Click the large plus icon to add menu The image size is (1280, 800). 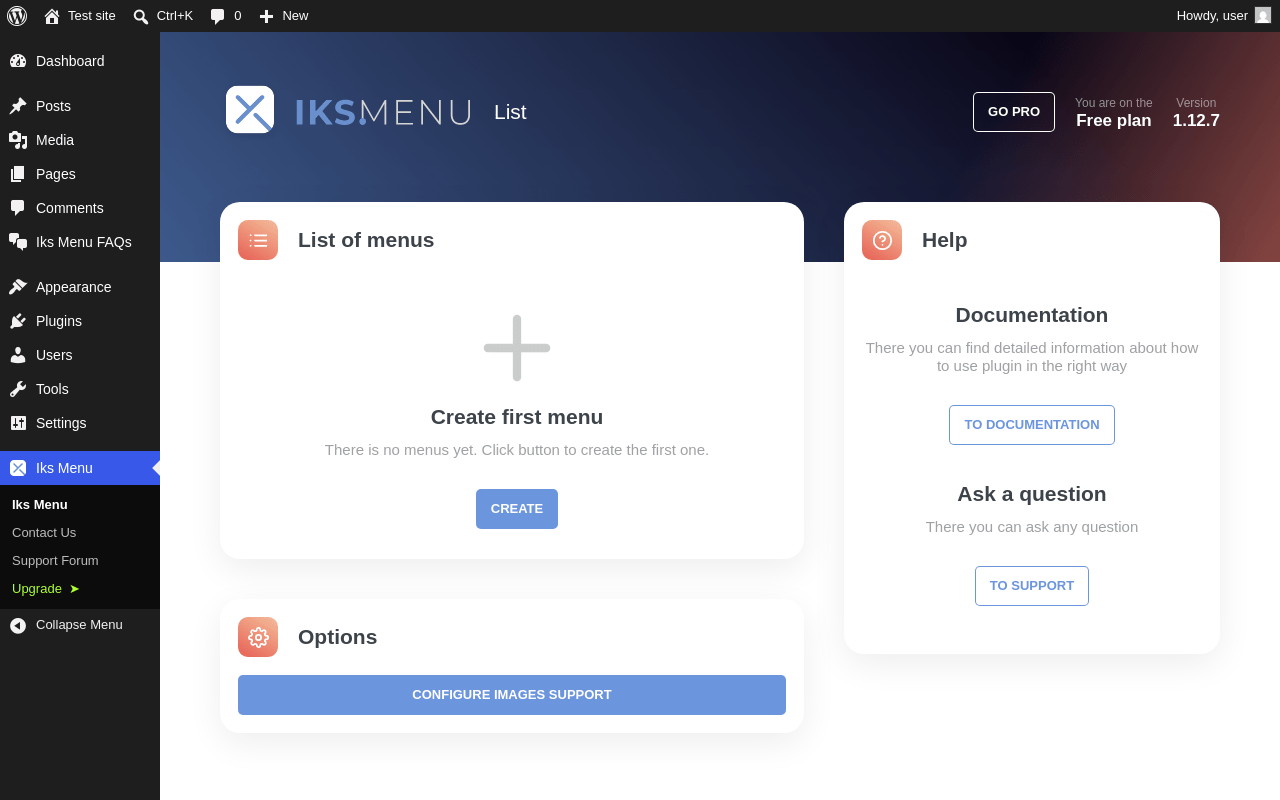(x=517, y=348)
